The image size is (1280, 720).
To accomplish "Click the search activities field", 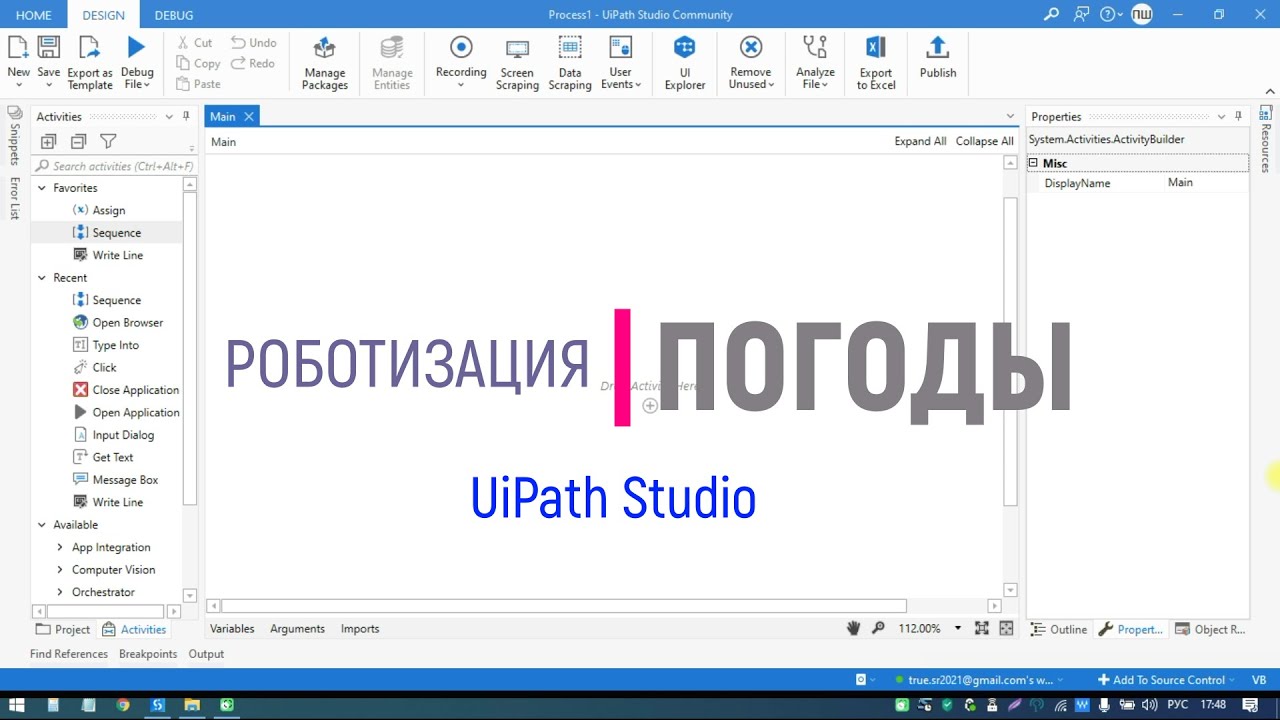I will (x=115, y=166).
